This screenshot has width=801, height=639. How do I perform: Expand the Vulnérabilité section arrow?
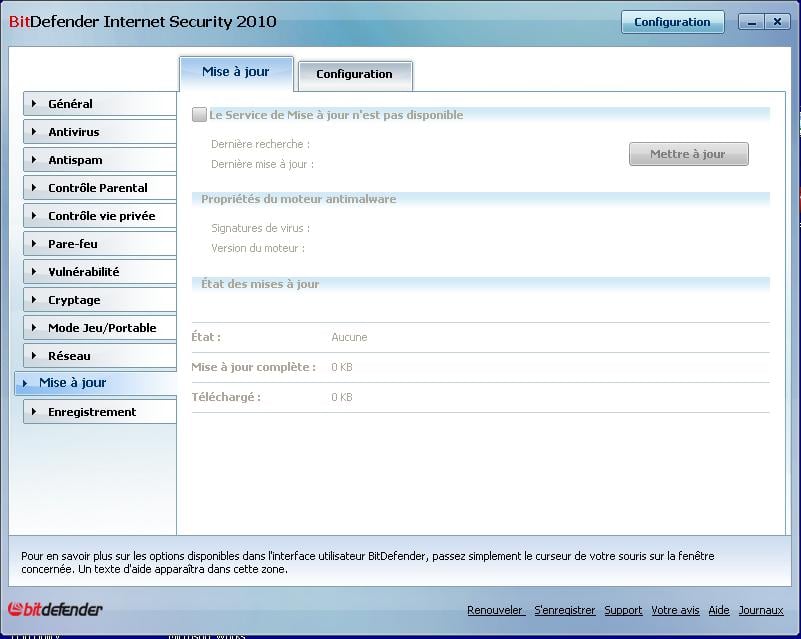point(34,272)
